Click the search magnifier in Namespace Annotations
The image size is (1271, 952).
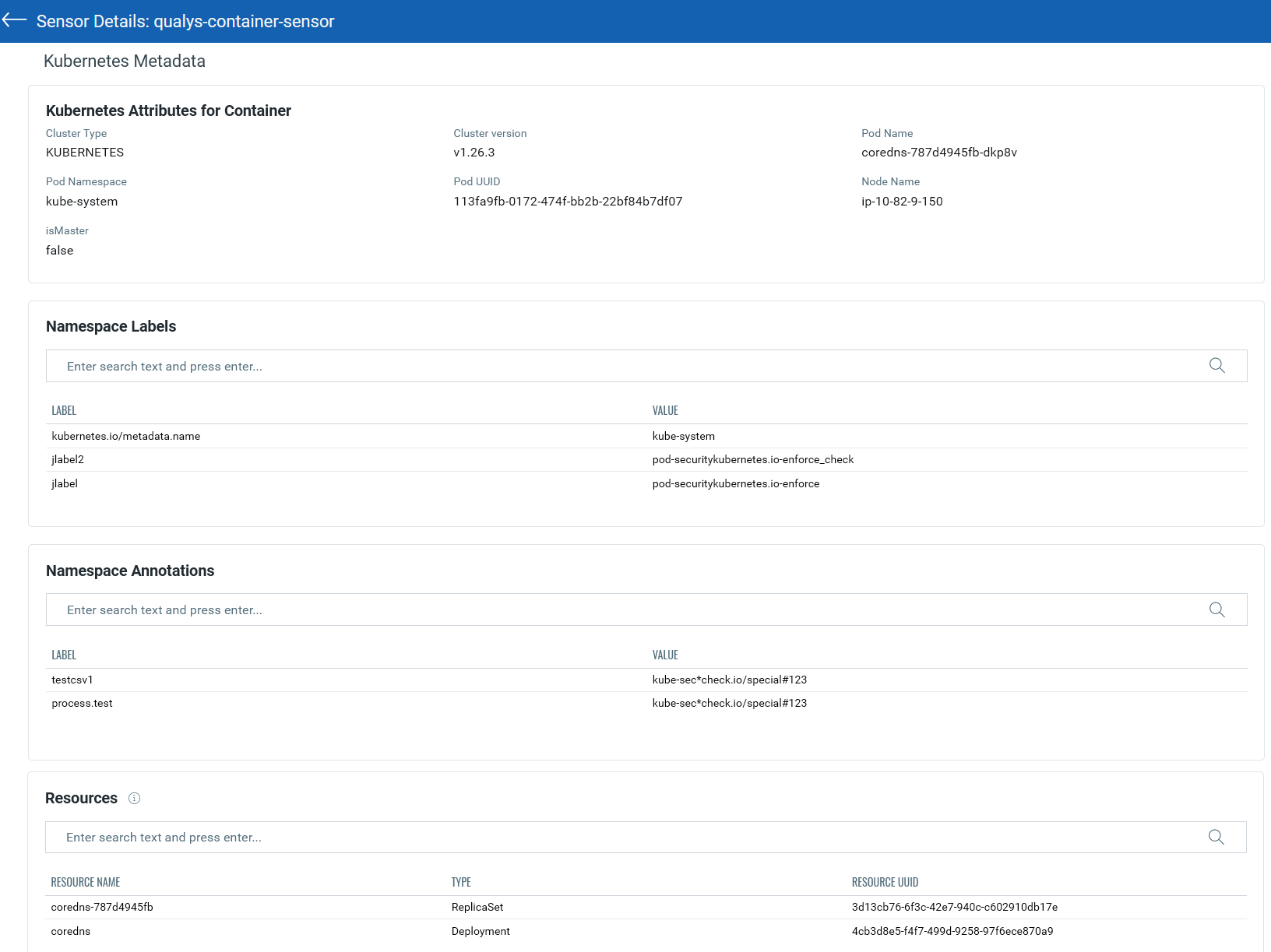1217,609
